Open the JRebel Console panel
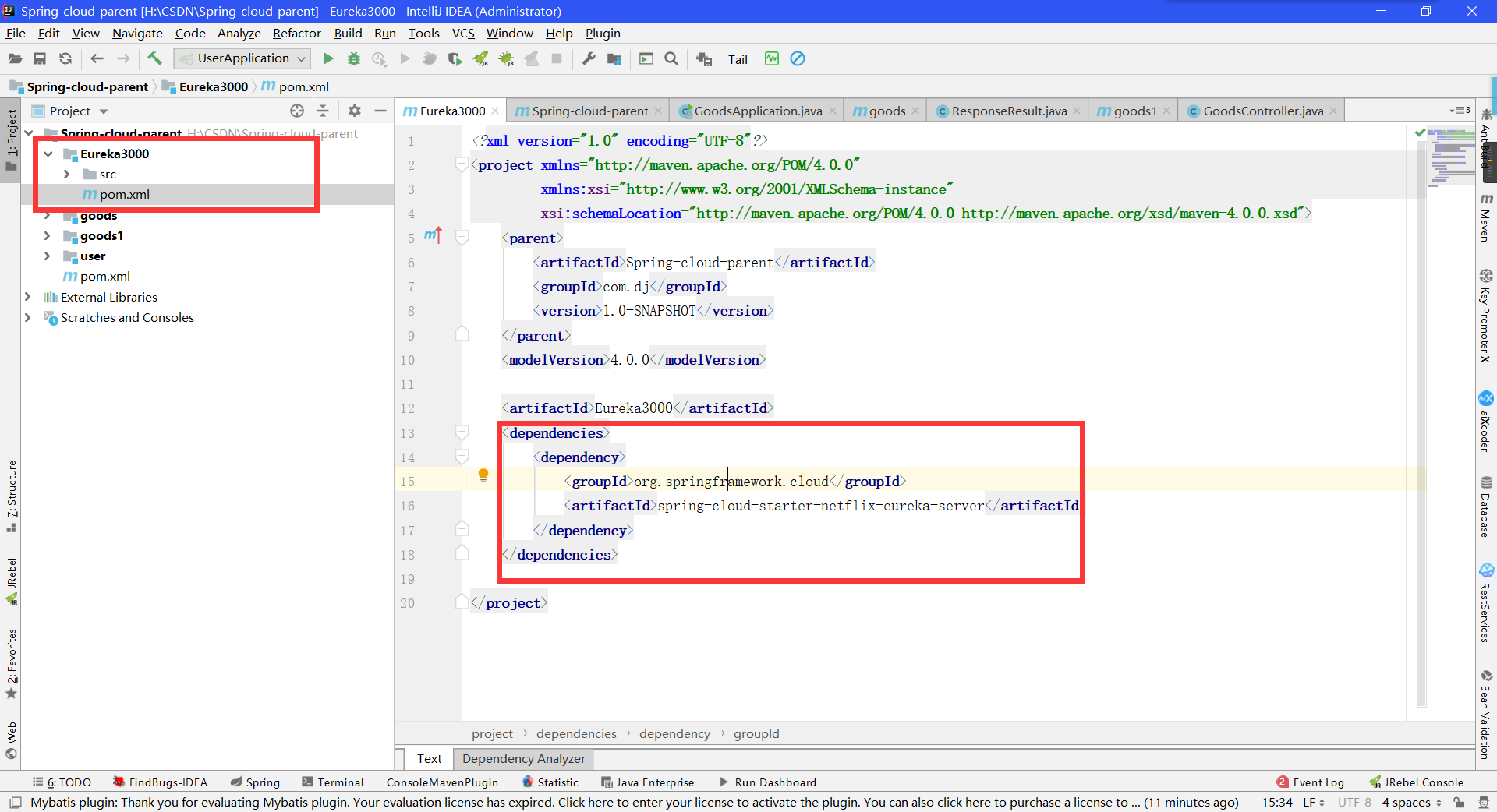This screenshot has width=1497, height=812. (x=1416, y=782)
